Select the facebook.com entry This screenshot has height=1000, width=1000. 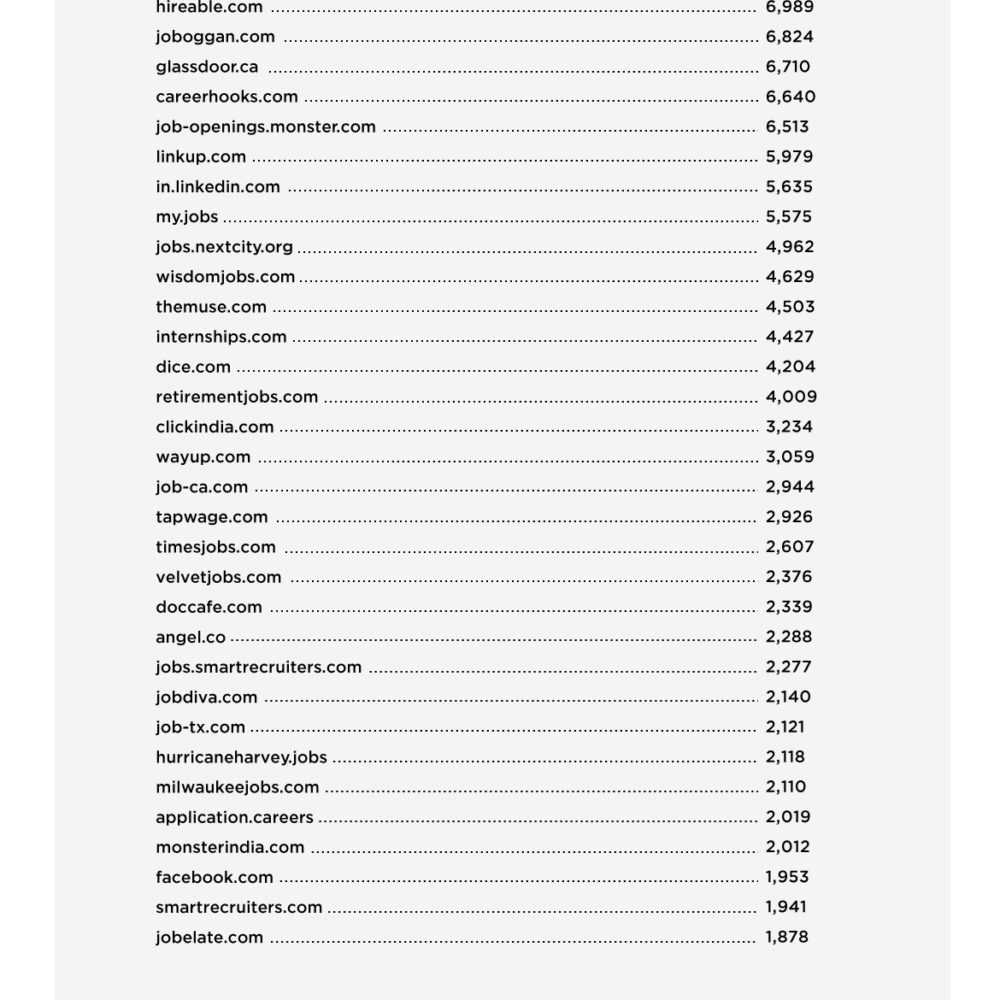(214, 878)
